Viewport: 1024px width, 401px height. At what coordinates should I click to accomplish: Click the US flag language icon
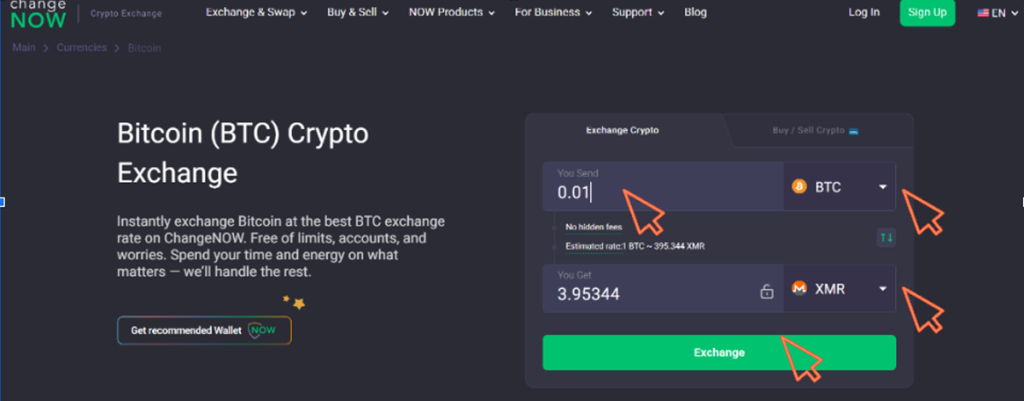tap(983, 13)
